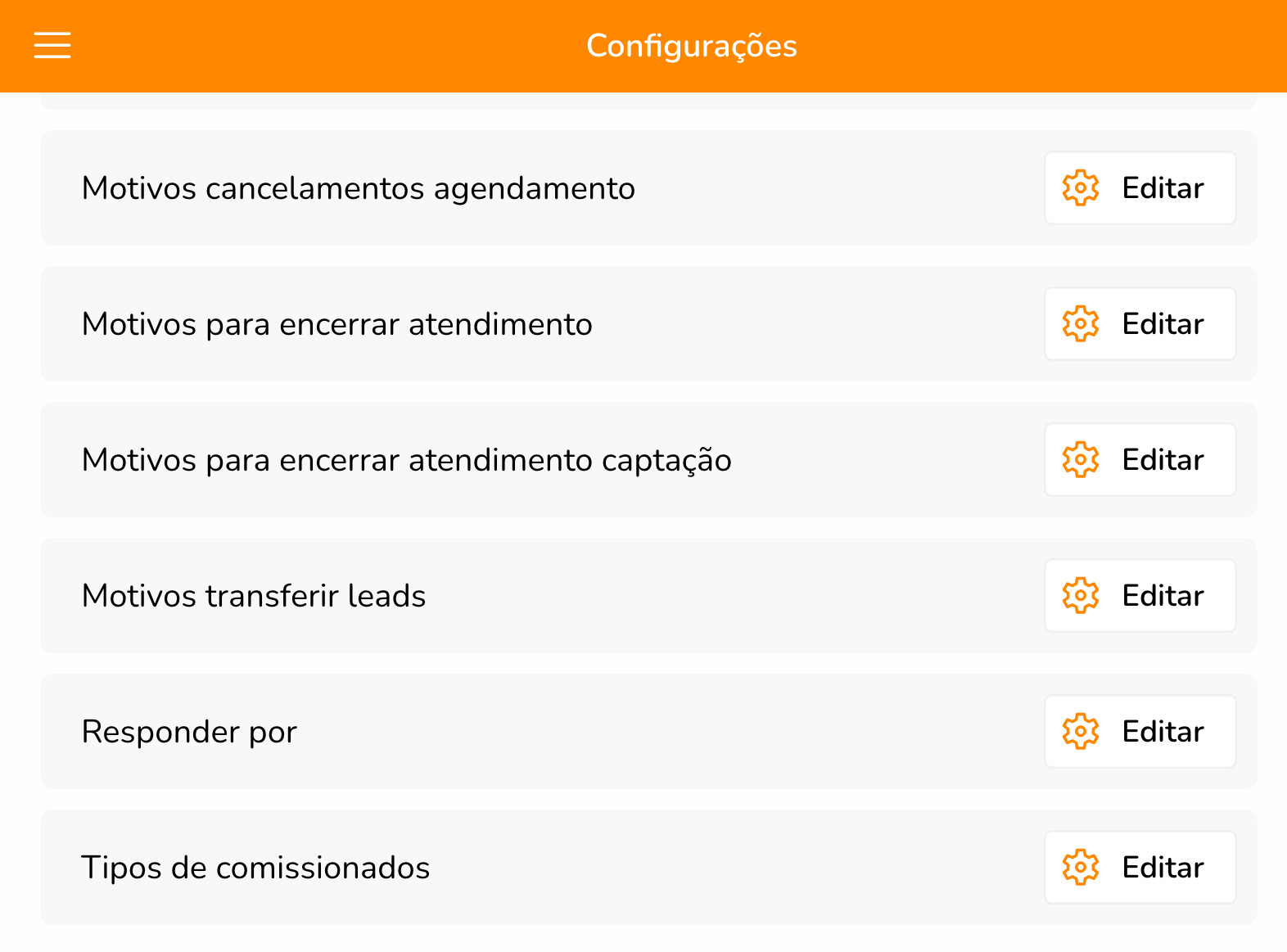Viewport: 1287px width, 952px height.
Task: Click Editar for Motivos cancelamentos agendamento
Action: click(1162, 187)
